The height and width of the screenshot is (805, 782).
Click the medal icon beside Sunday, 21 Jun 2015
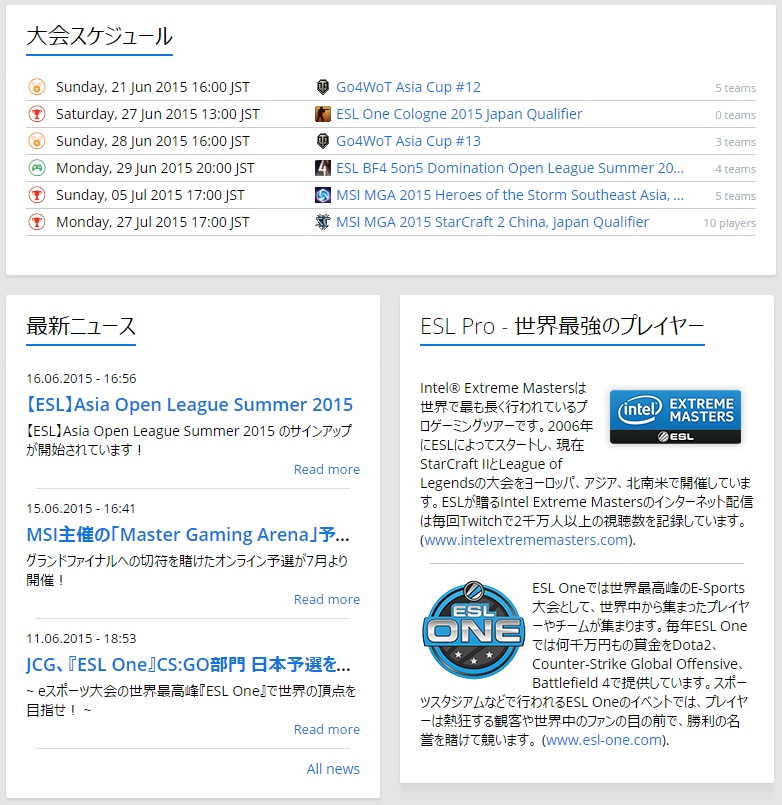pos(36,87)
